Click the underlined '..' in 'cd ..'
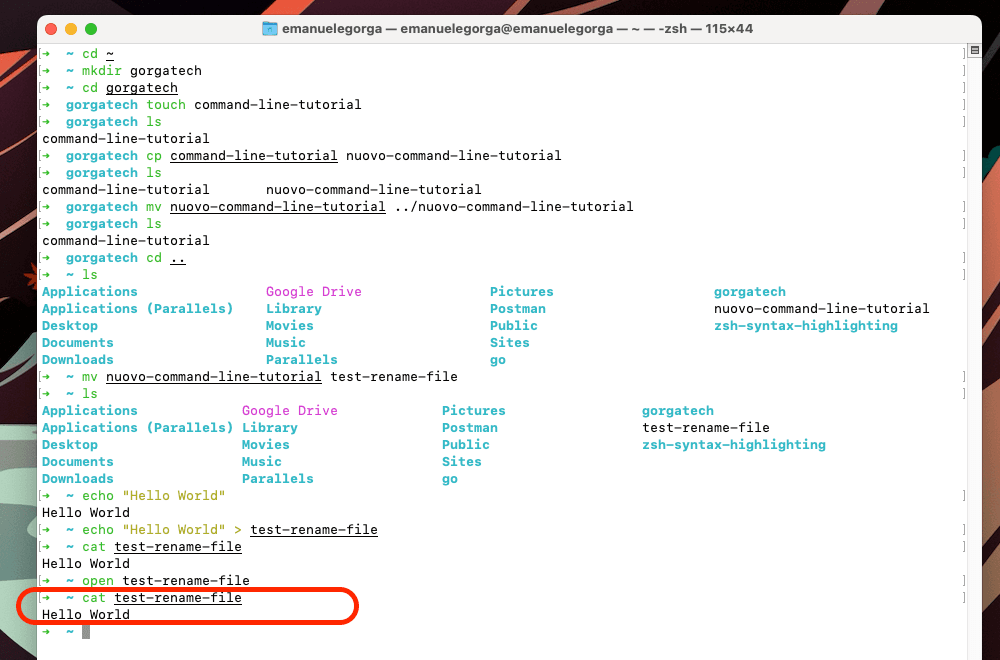Screen dimensions: 1000x660 tap(178, 258)
